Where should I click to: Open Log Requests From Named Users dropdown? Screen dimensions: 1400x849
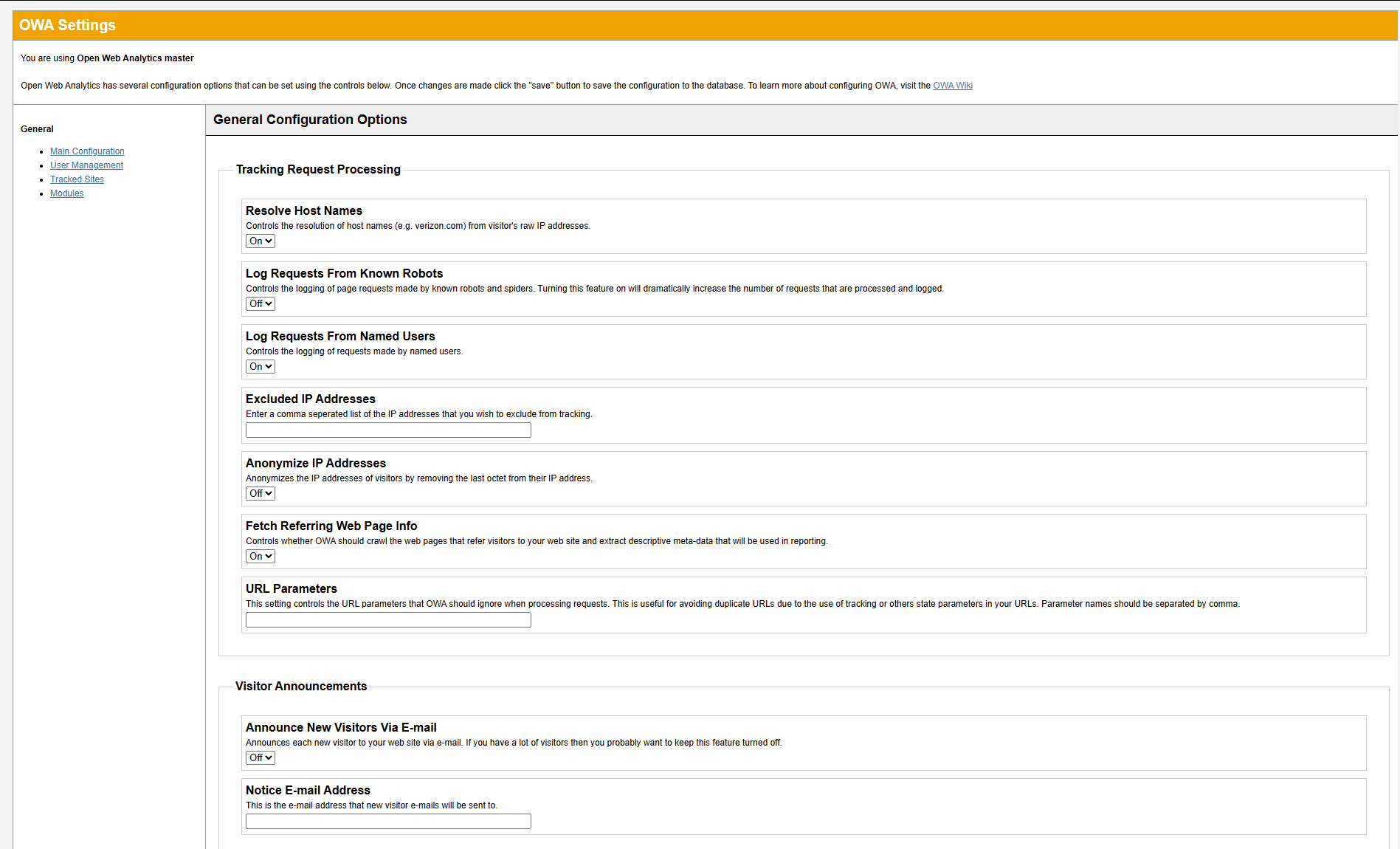261,367
